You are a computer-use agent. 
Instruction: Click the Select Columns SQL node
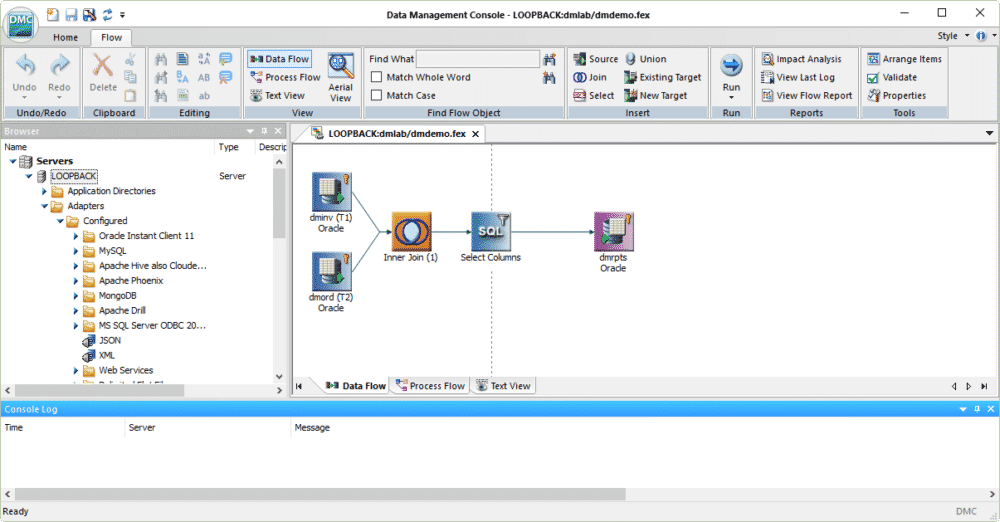(490, 231)
